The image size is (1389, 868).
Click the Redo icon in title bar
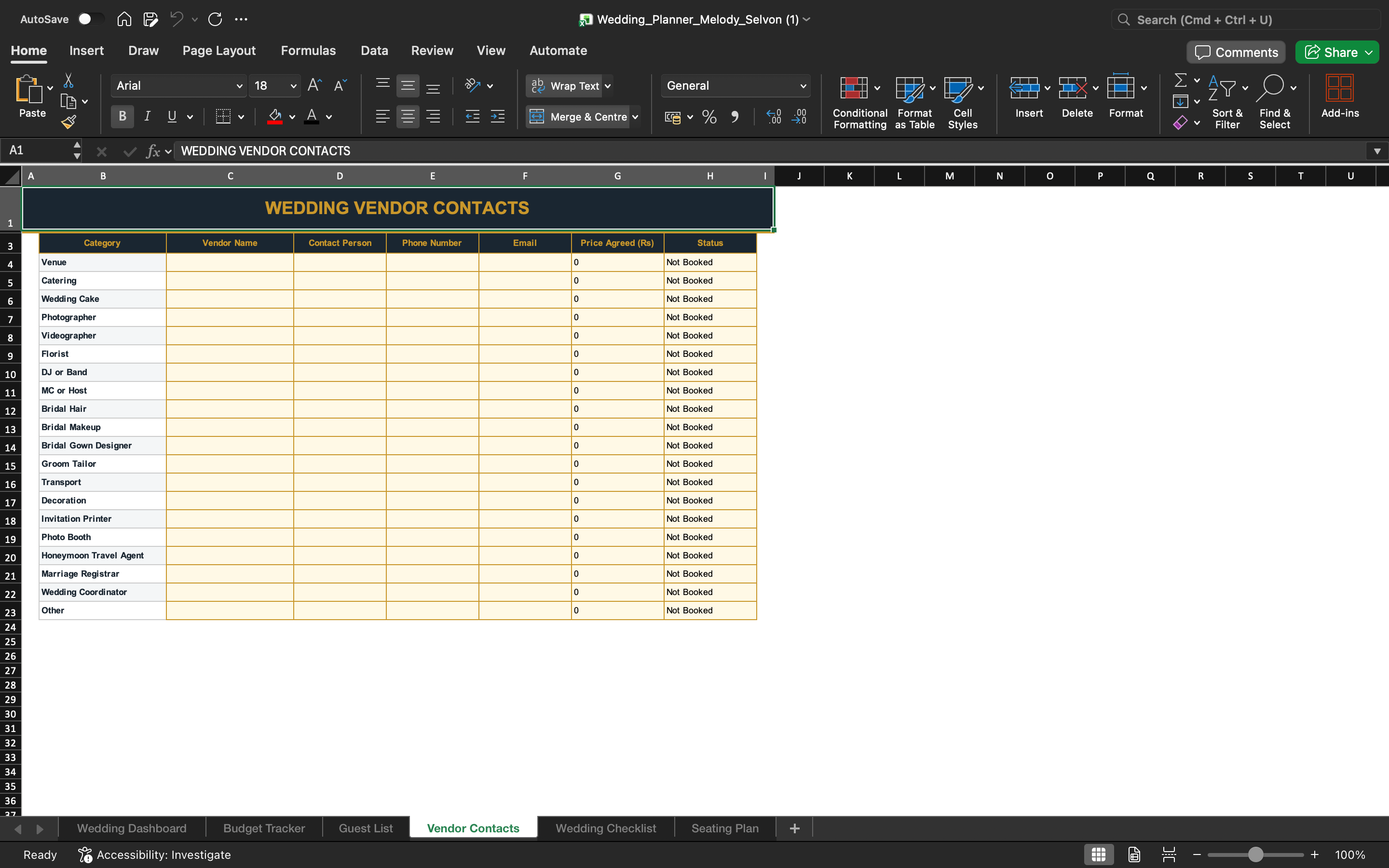coord(215,19)
